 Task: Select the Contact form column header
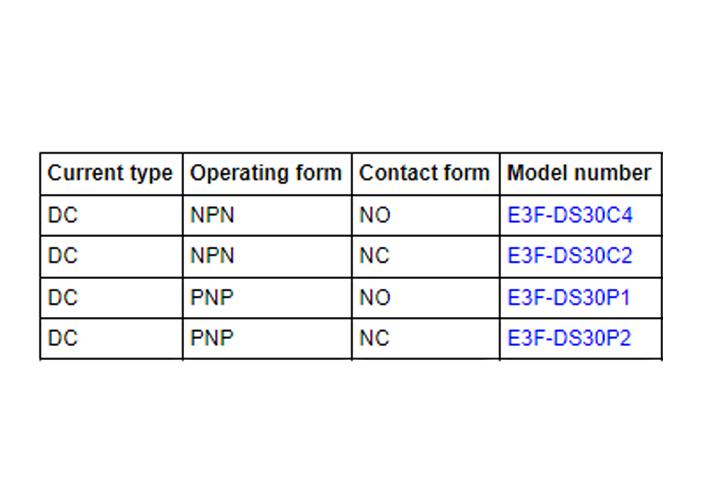click(424, 173)
